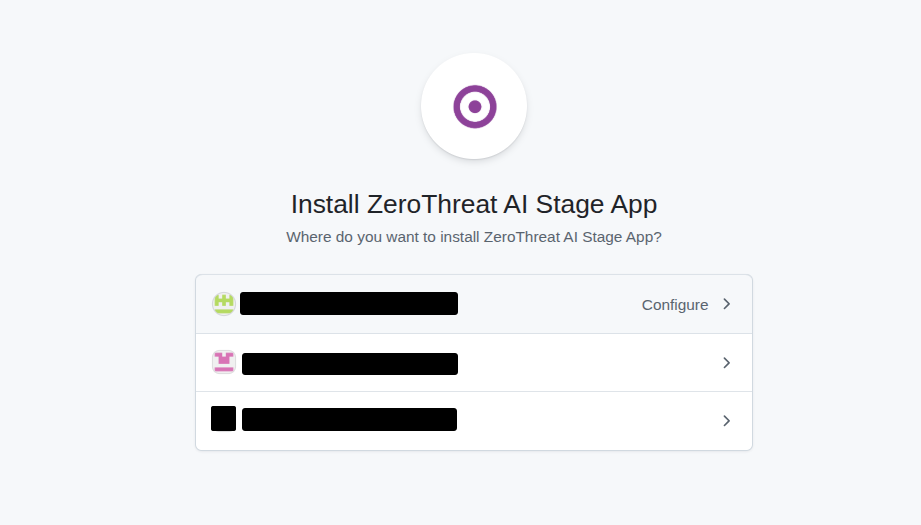Click empty middle area of black avatar row

(x=587, y=421)
